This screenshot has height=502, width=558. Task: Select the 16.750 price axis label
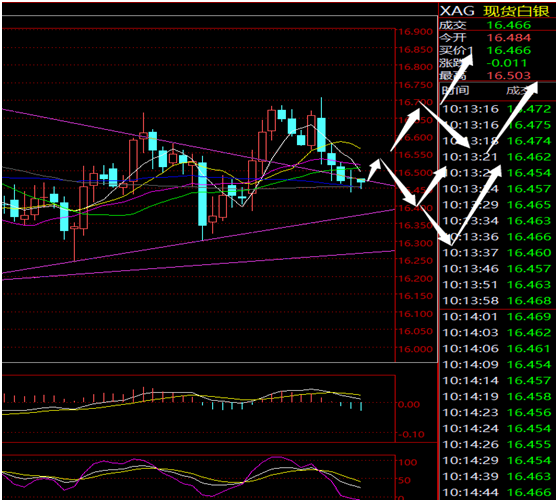pyautogui.click(x=415, y=85)
